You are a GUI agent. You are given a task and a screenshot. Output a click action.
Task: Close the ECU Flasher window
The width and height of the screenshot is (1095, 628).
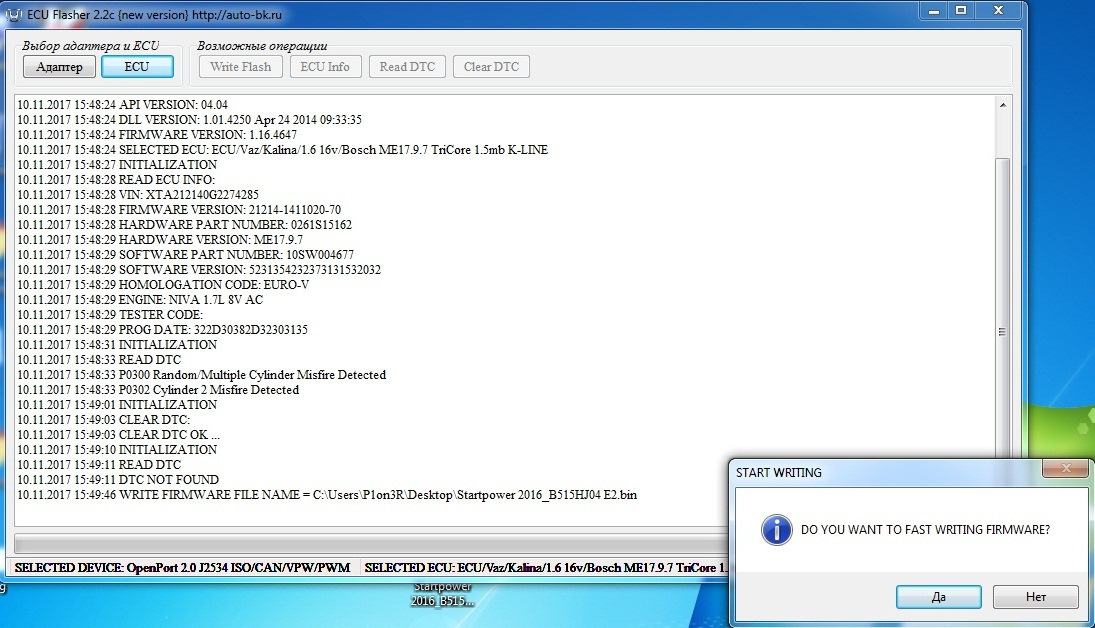pos(999,10)
